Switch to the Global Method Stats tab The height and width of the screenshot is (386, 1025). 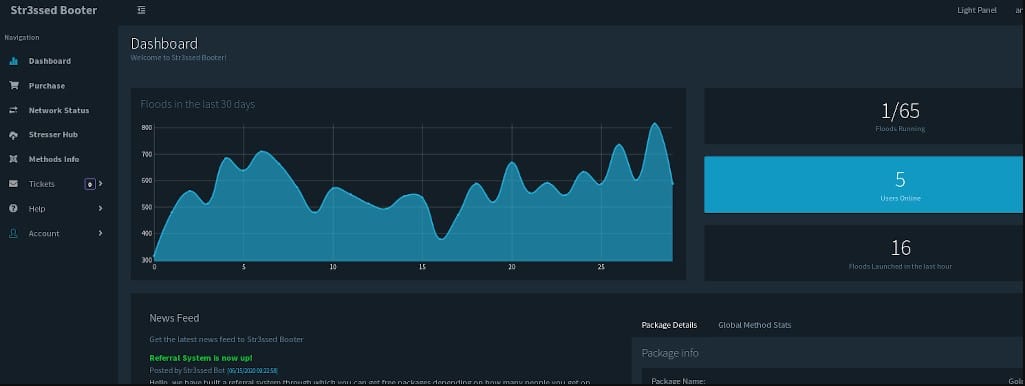754,325
